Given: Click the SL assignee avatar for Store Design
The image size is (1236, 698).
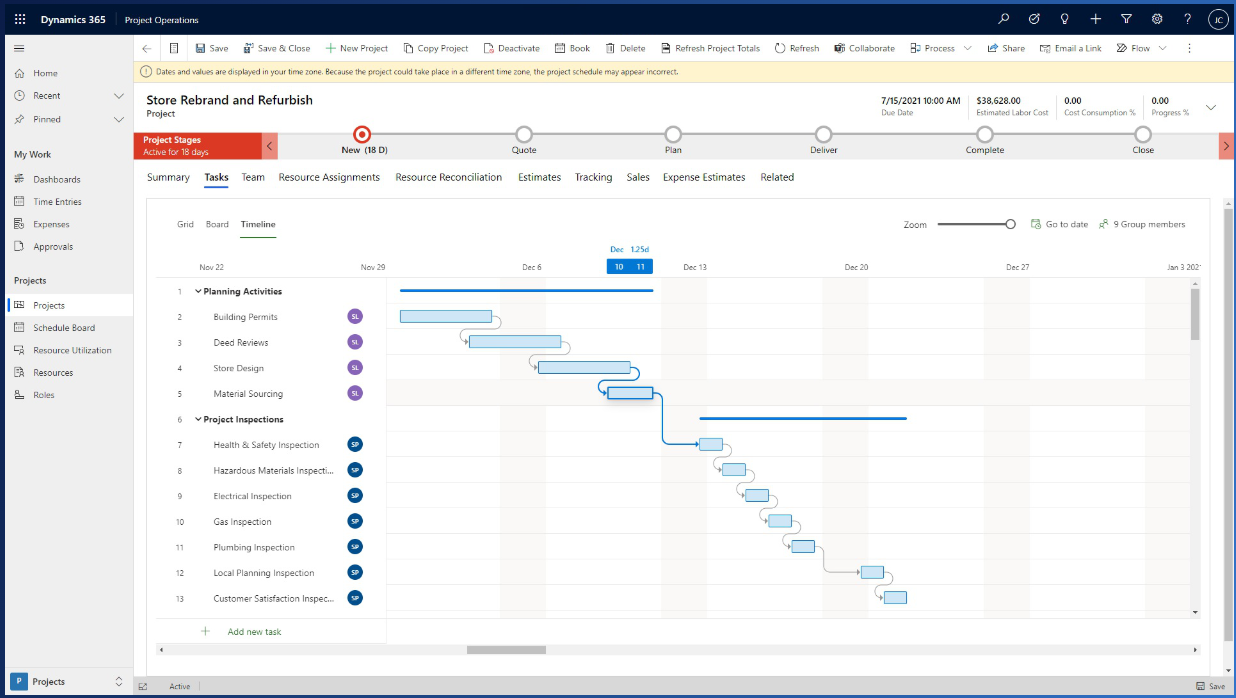Looking at the screenshot, I should (x=355, y=368).
